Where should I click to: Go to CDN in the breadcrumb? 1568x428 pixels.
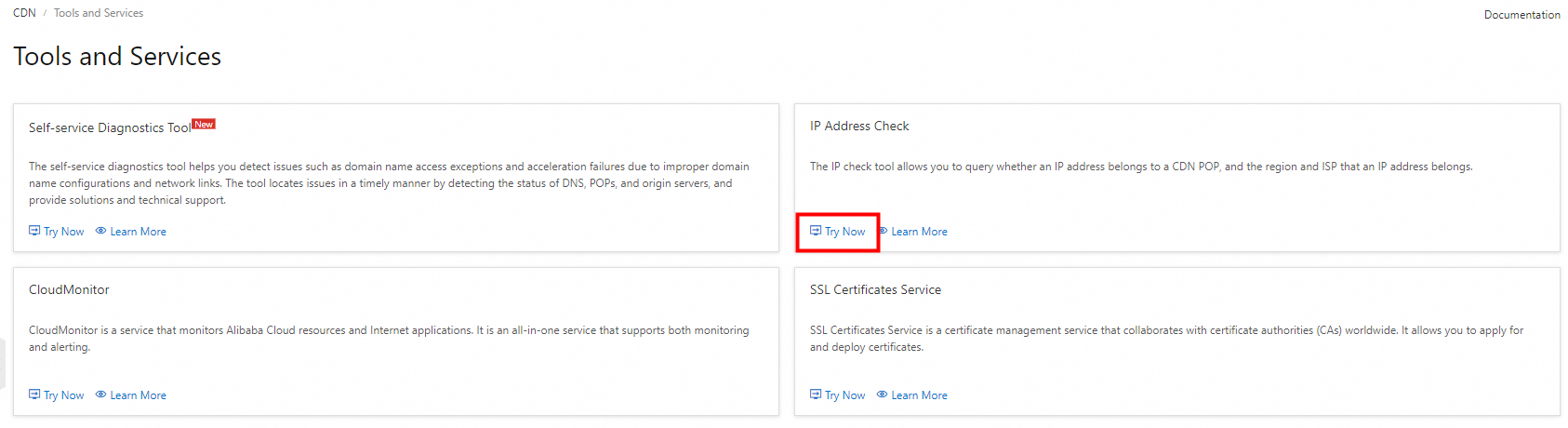pyautogui.click(x=24, y=13)
